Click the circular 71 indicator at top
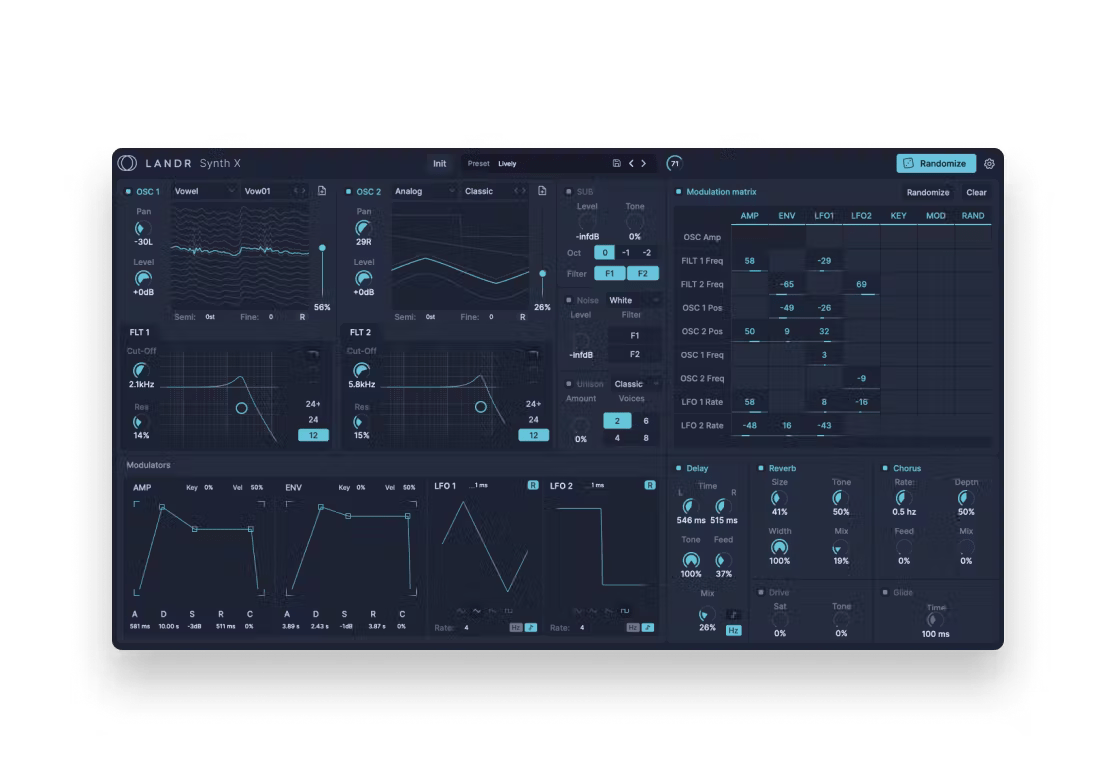This screenshot has width=1120, height=764. (674, 164)
